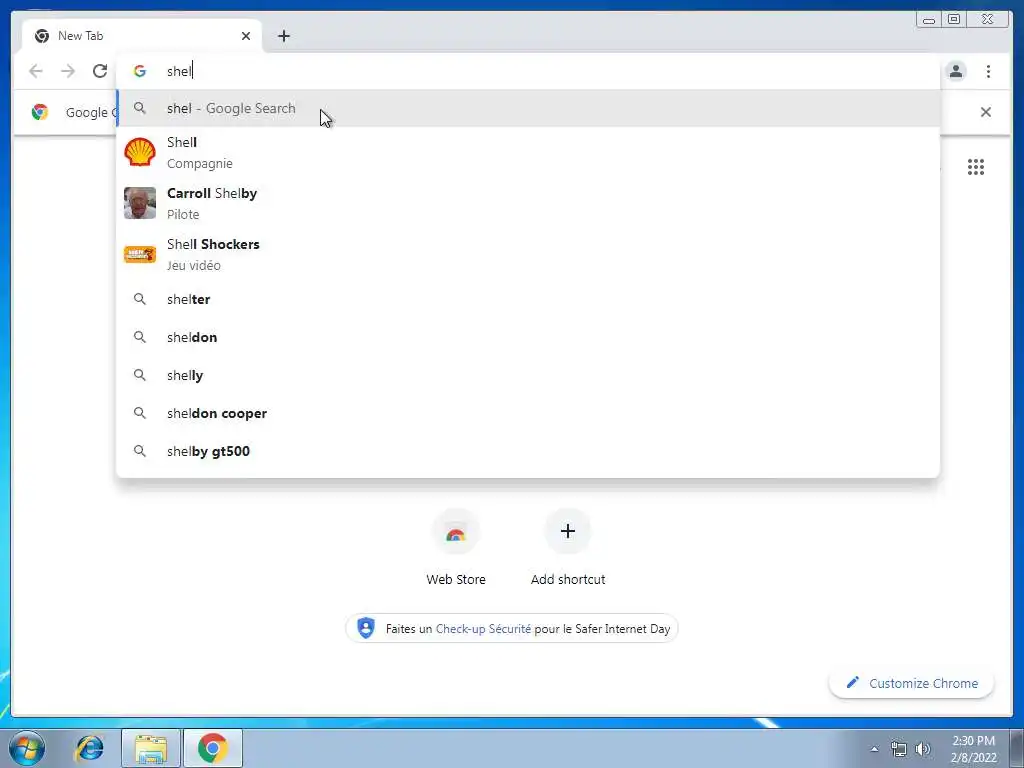This screenshot has height=768, width=1024.
Task: Choose the 'shelby gt500' search suggestion
Action: (528, 451)
